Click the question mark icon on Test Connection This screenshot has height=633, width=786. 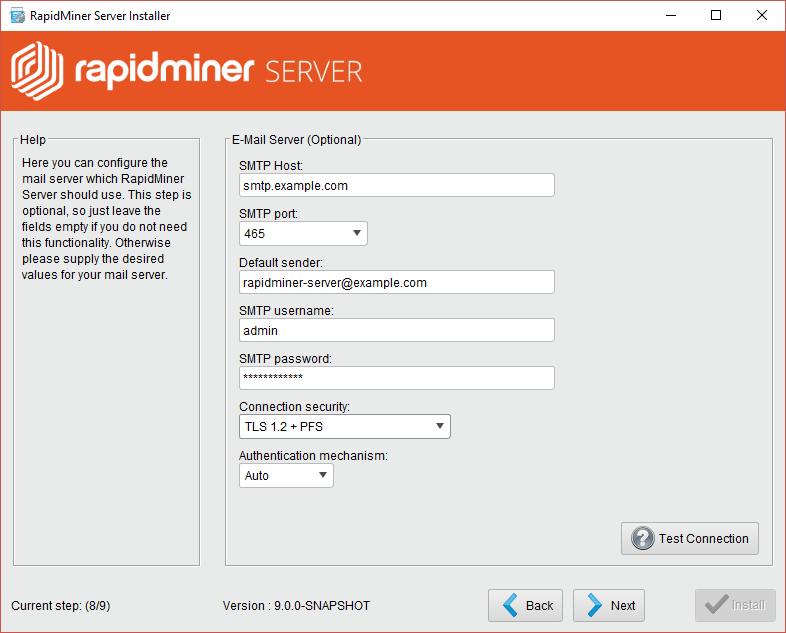(x=642, y=539)
